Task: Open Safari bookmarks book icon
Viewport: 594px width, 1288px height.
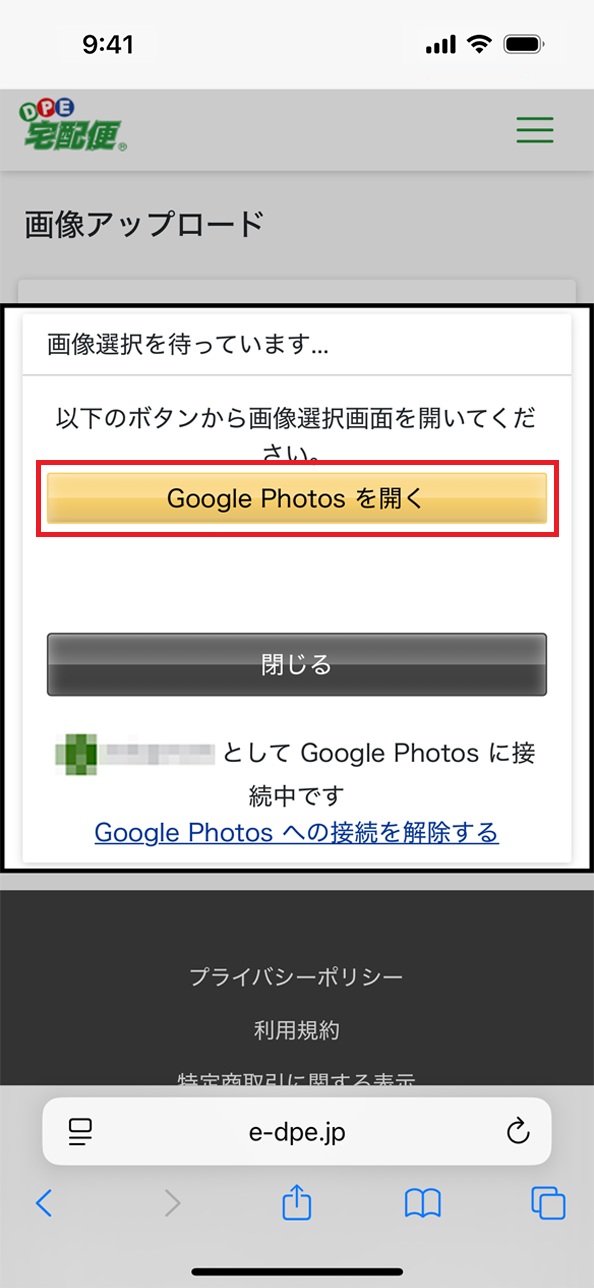Action: [423, 1203]
